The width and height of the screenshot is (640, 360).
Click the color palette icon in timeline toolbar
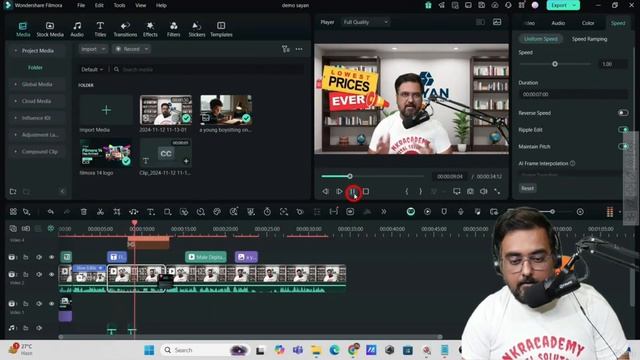click(217, 212)
